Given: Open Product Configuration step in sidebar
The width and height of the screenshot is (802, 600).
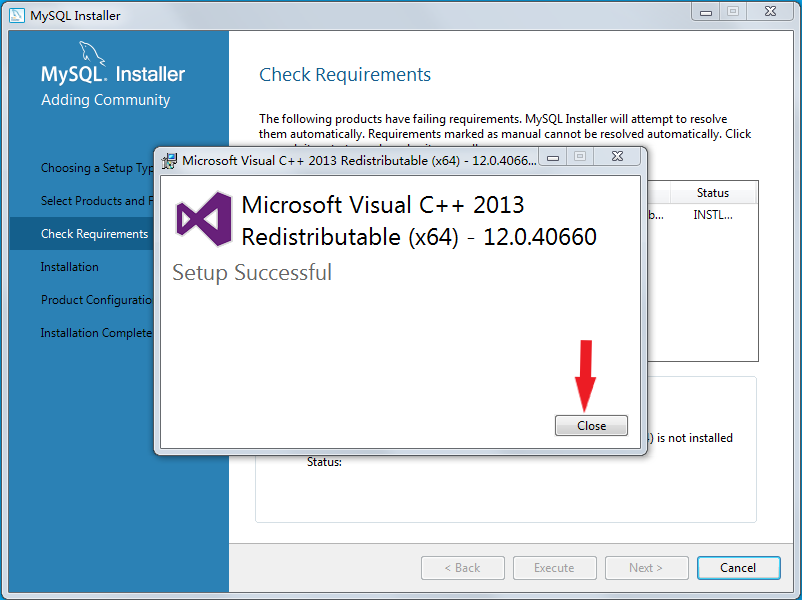Looking at the screenshot, I should (x=97, y=300).
